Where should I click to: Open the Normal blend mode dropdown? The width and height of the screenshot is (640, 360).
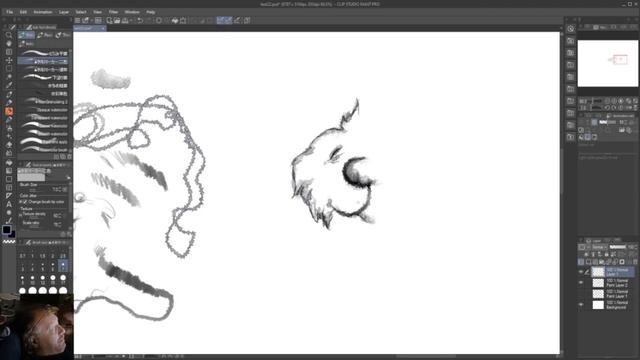coord(600,247)
